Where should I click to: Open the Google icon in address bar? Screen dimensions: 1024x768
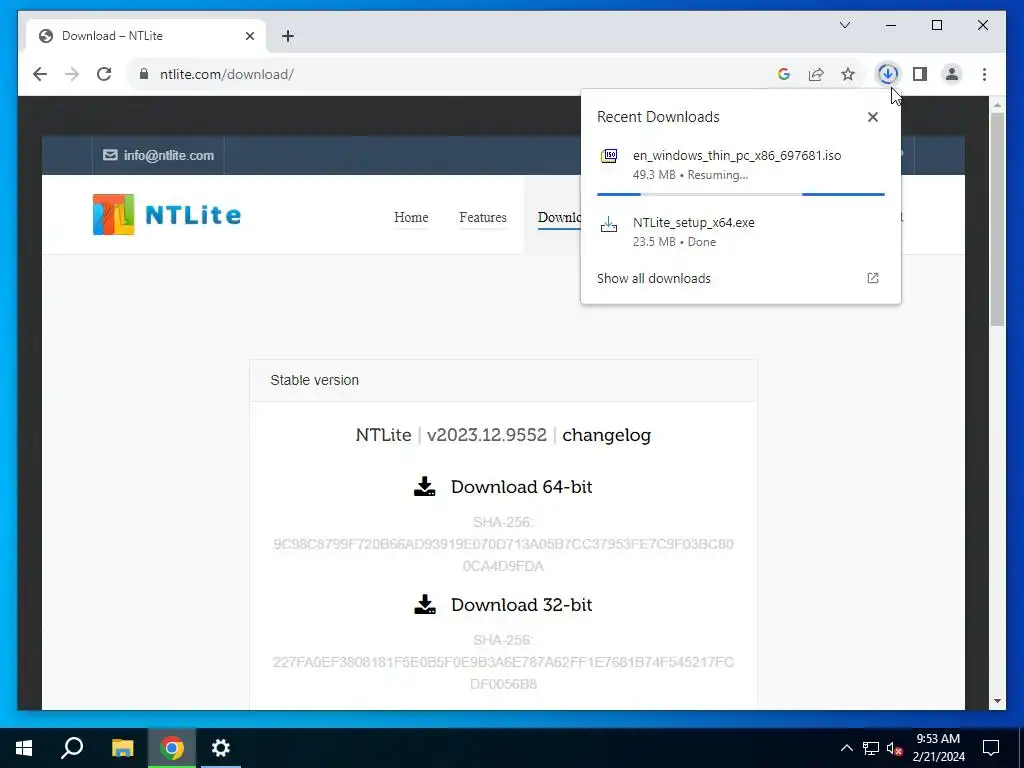click(x=784, y=74)
